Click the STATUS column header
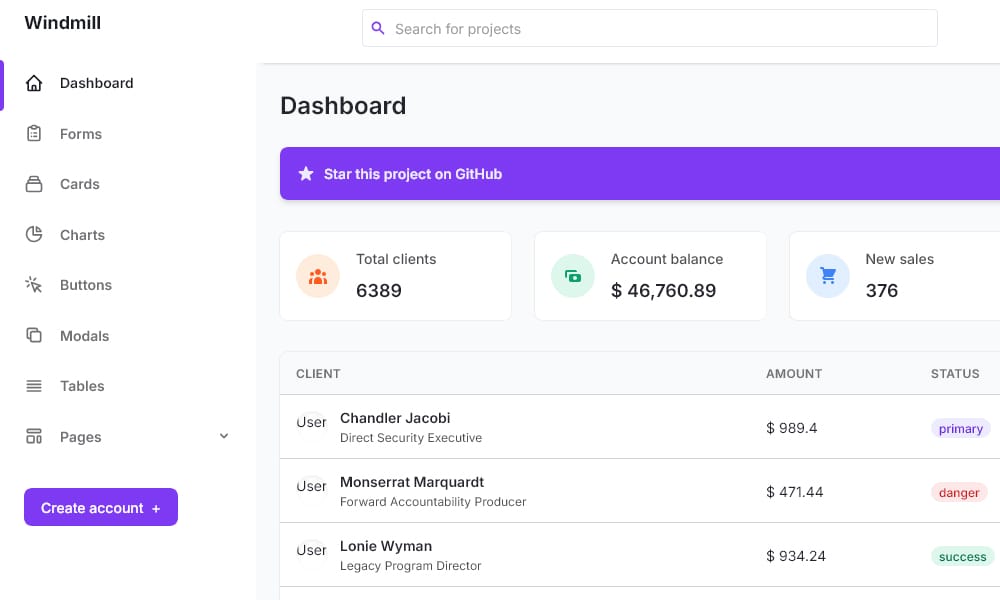Image resolution: width=1000 pixels, height=600 pixels. click(955, 374)
